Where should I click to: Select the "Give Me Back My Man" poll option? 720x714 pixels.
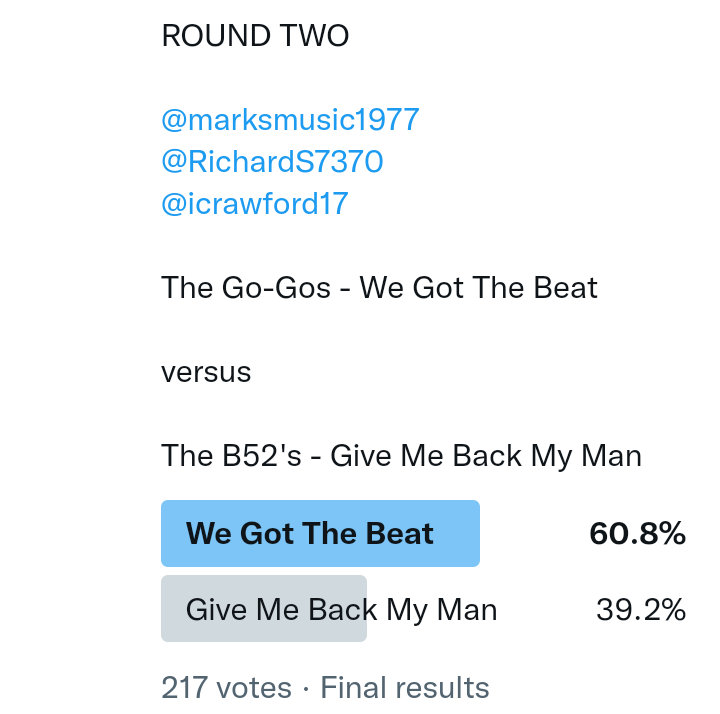pyautogui.click(x=341, y=609)
